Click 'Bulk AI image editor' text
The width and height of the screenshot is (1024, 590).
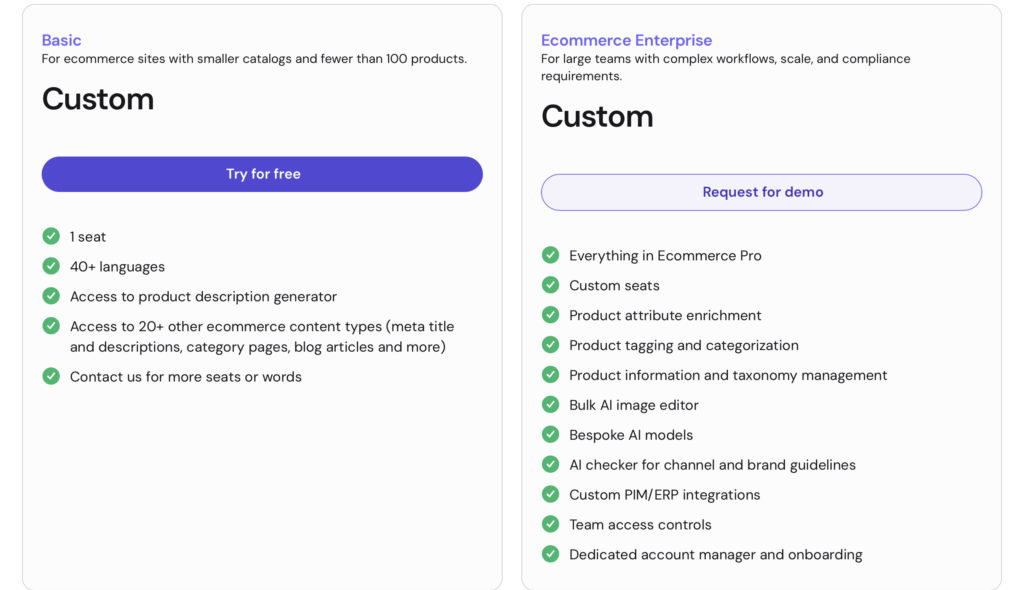click(633, 405)
